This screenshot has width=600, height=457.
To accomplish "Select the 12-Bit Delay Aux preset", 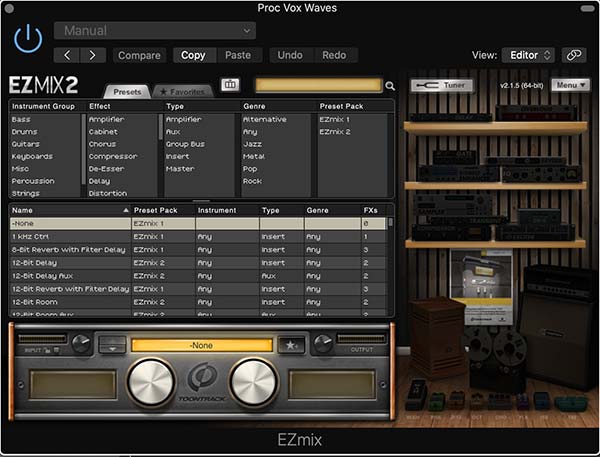I will pos(198,276).
